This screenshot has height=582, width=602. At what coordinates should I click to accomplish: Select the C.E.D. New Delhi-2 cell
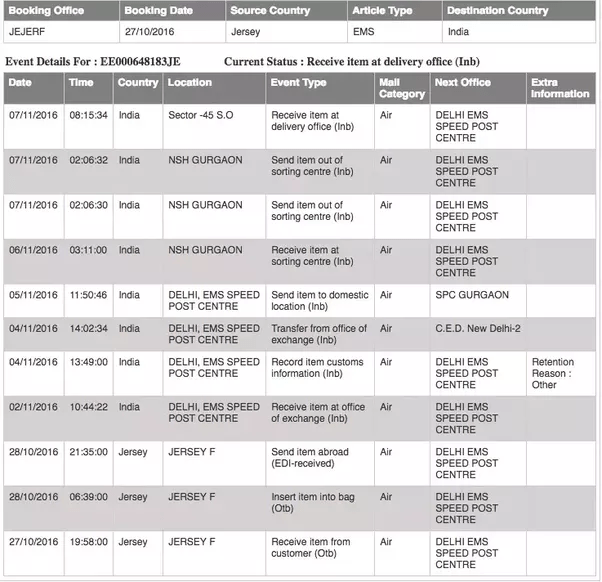pyautogui.click(x=478, y=334)
